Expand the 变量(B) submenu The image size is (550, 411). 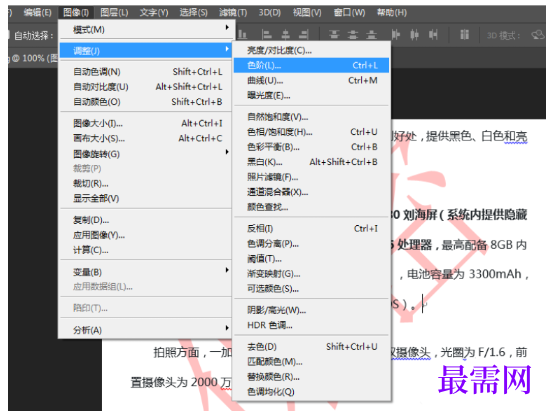coord(145,272)
